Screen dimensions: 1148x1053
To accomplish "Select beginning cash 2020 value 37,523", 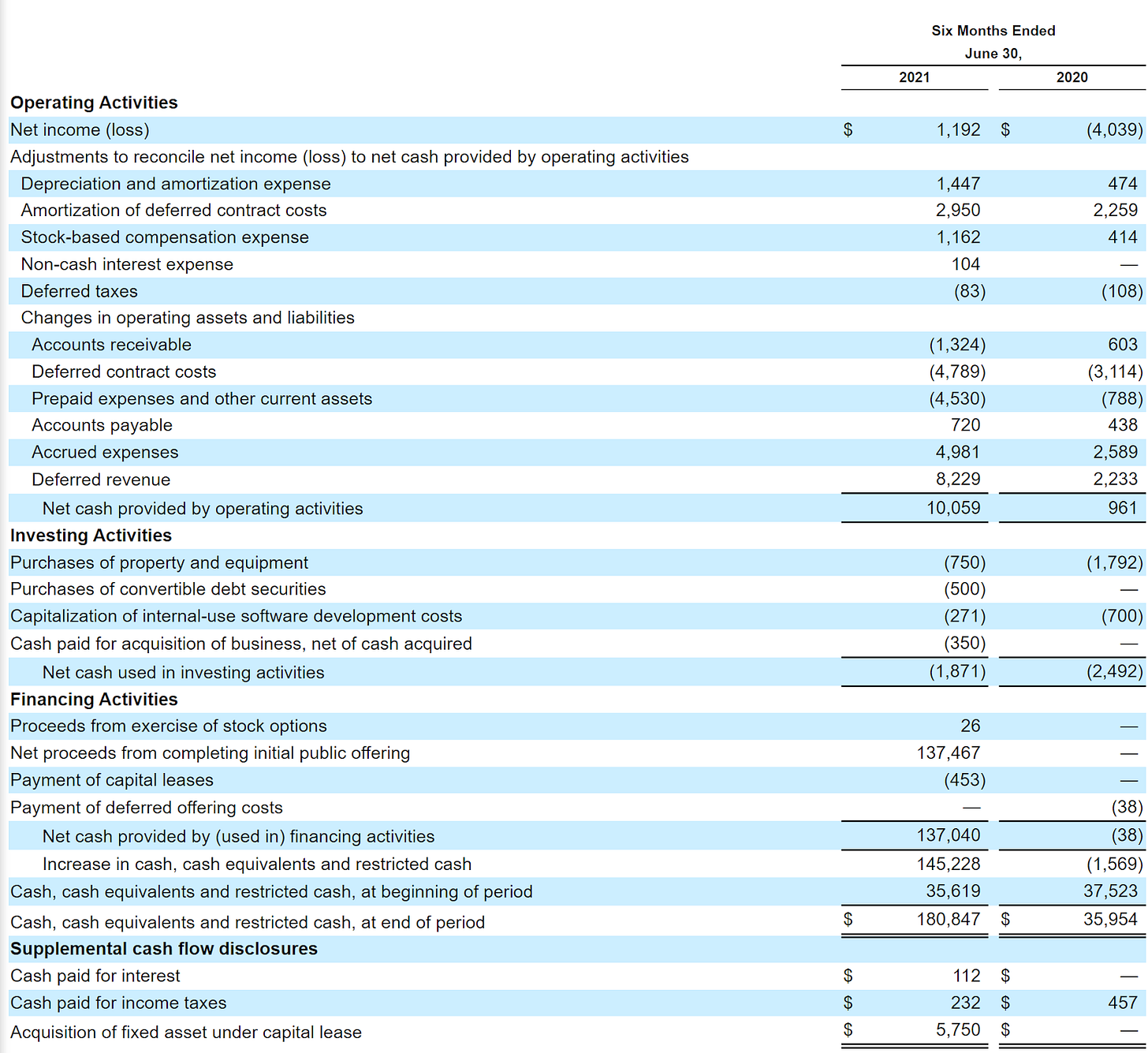I will point(1110,891).
